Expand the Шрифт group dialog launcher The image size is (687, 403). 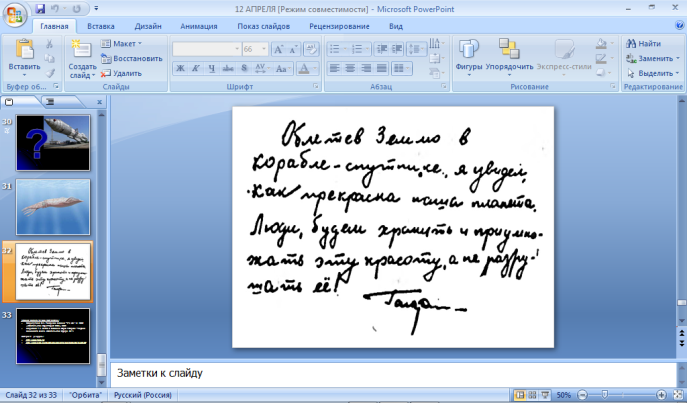[315, 87]
